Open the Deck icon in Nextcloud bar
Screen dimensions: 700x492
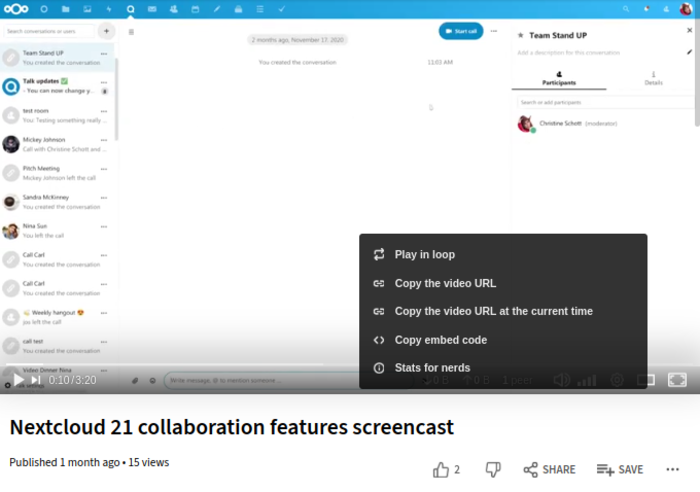pos(238,9)
